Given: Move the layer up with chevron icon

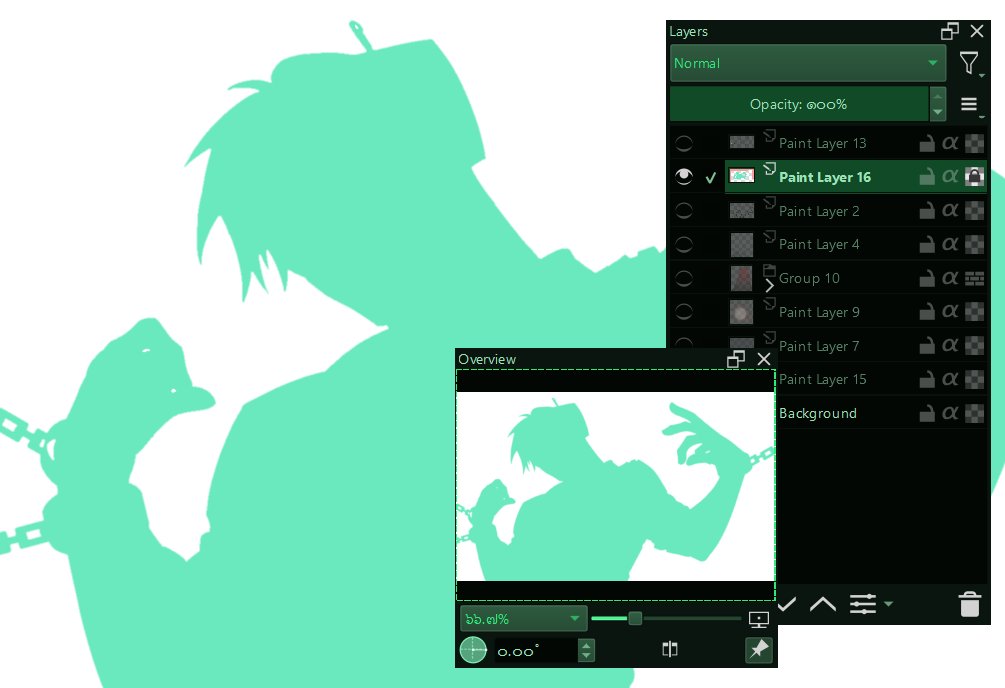Looking at the screenshot, I should pos(823,604).
